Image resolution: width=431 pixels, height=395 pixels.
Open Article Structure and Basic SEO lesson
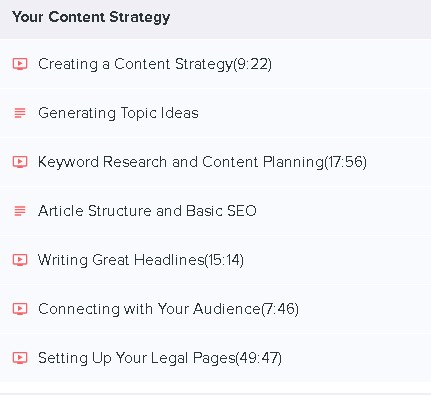coord(215,211)
